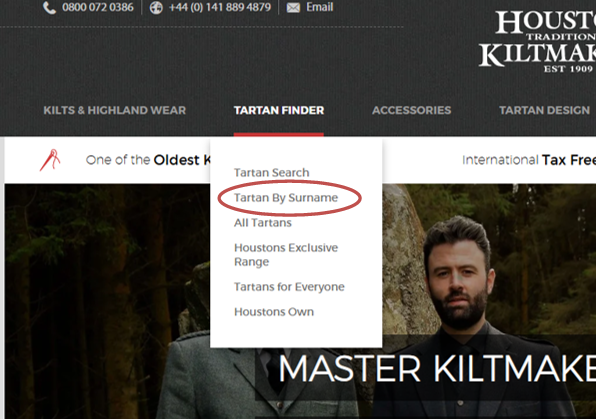Select the +44 (0) 141 889 4879 number

tap(220, 7)
